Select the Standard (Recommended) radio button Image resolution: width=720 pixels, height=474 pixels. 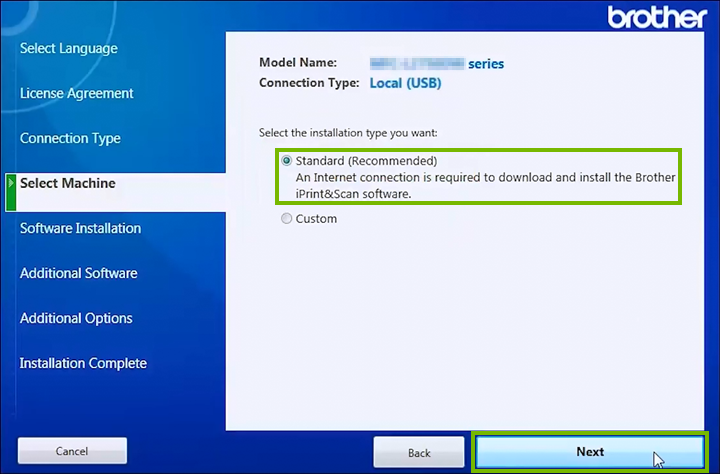click(287, 161)
